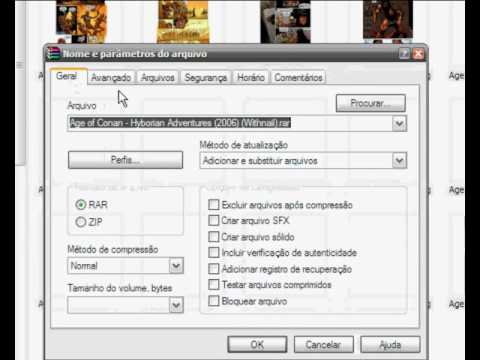Close the Nome e parâmetros do arquivo dialog
This screenshot has height=360, width=480.
(x=418, y=54)
